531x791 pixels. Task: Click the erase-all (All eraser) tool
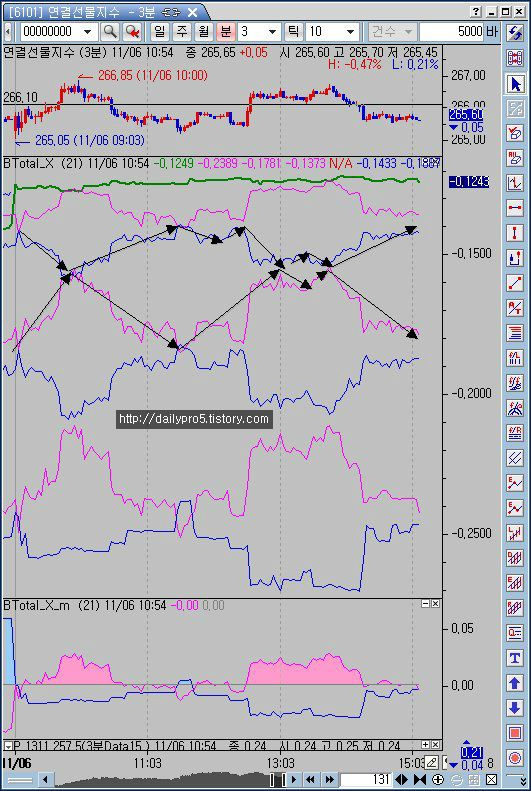515,158
